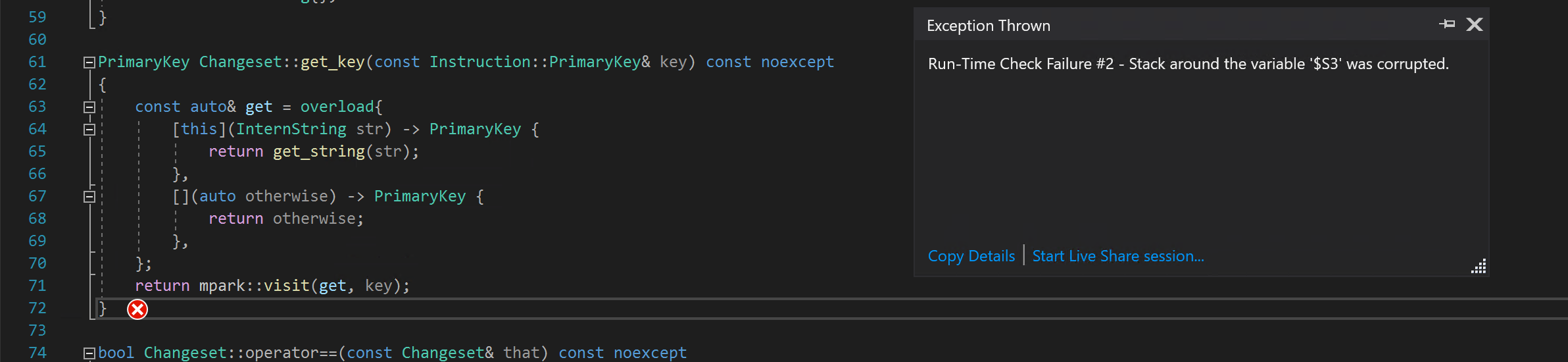The height and width of the screenshot is (362, 1568).
Task: Click noexcept keyword on line 61
Action: coord(797,62)
